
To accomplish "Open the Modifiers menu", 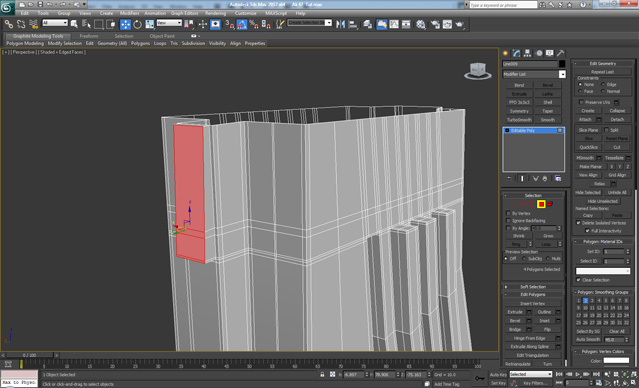I will pyautogui.click(x=130, y=13).
